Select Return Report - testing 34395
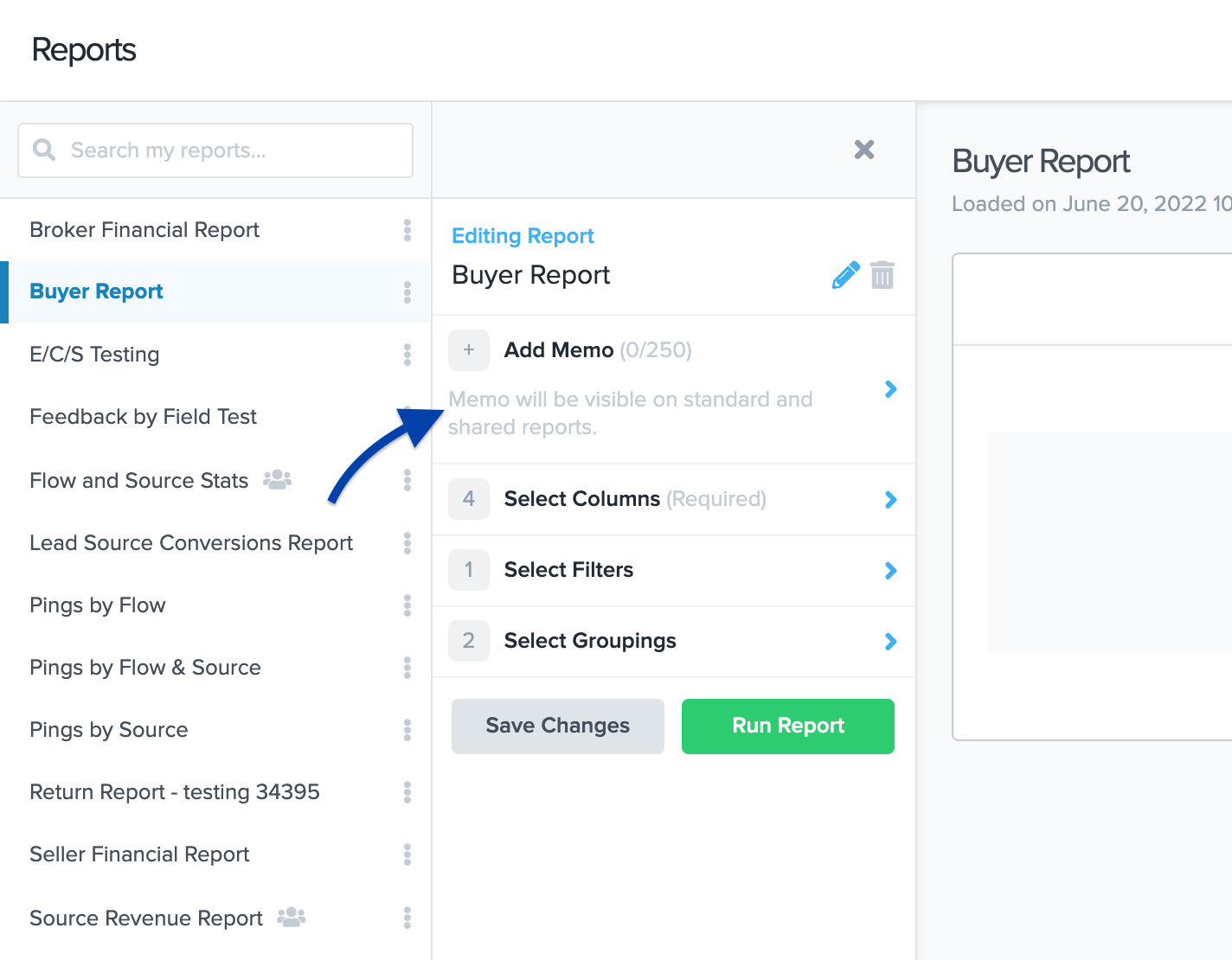This screenshot has height=960, width=1232. [x=175, y=792]
